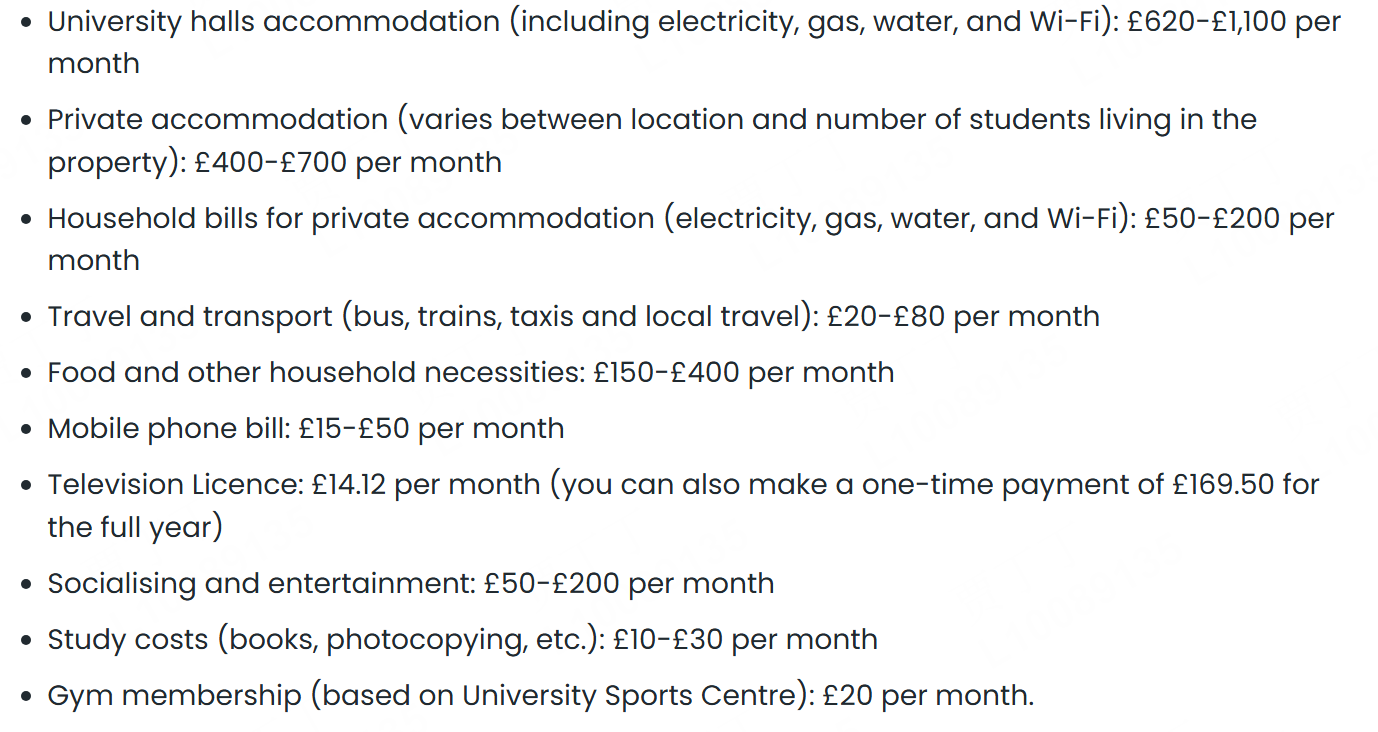The width and height of the screenshot is (1378, 732).
Task: Click the £169.50 one-time payment amount
Action: point(1223,485)
